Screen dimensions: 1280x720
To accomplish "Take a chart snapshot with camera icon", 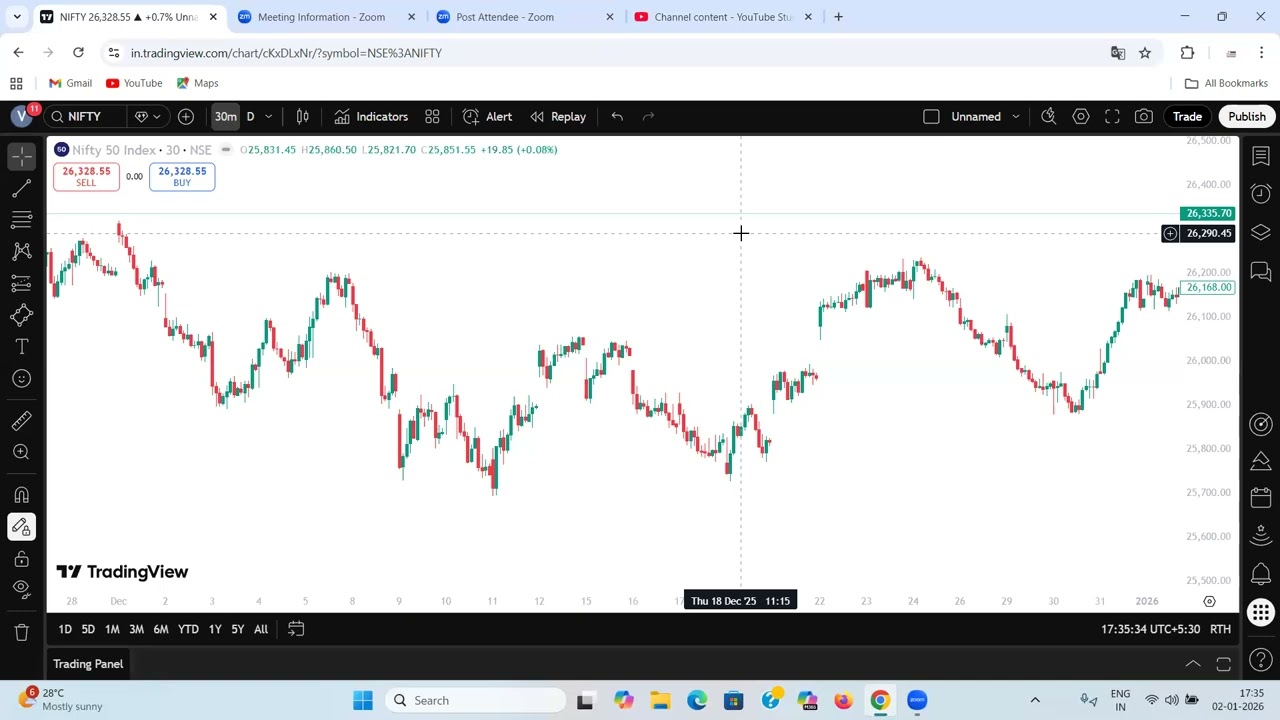I will [x=1143, y=117].
